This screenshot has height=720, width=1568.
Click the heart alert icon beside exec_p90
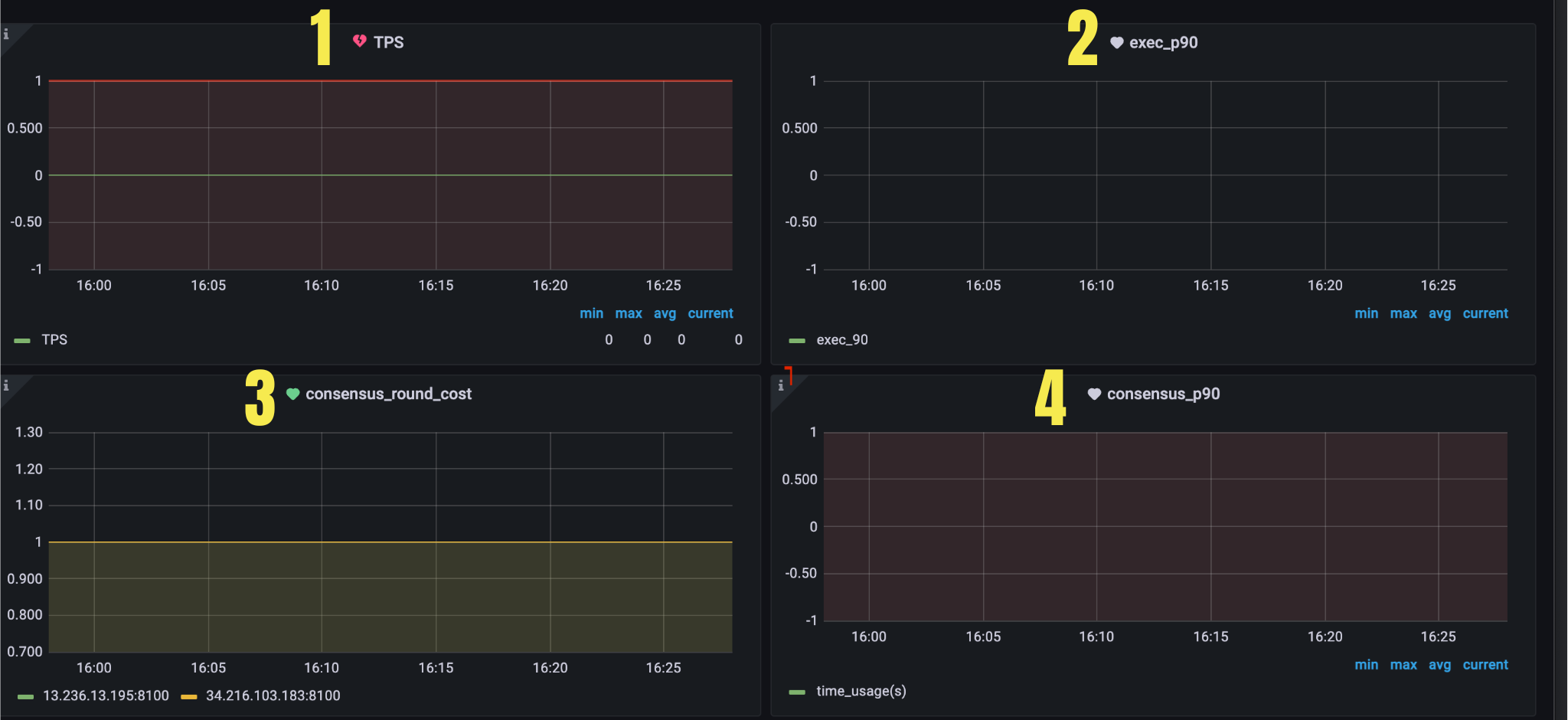tap(1116, 43)
